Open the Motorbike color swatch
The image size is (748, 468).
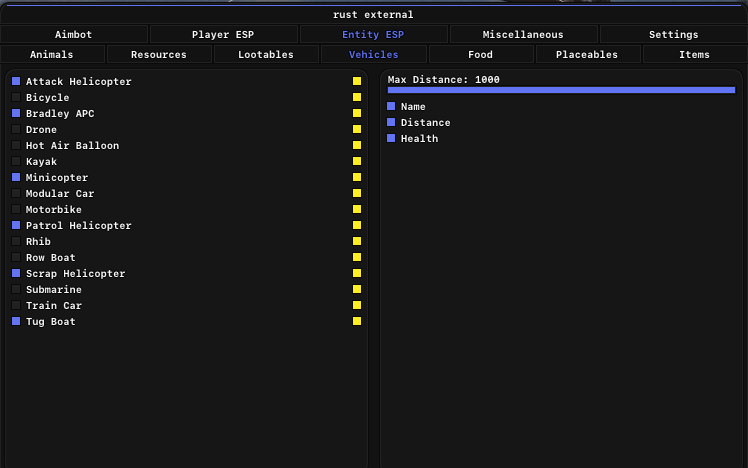coord(357,209)
